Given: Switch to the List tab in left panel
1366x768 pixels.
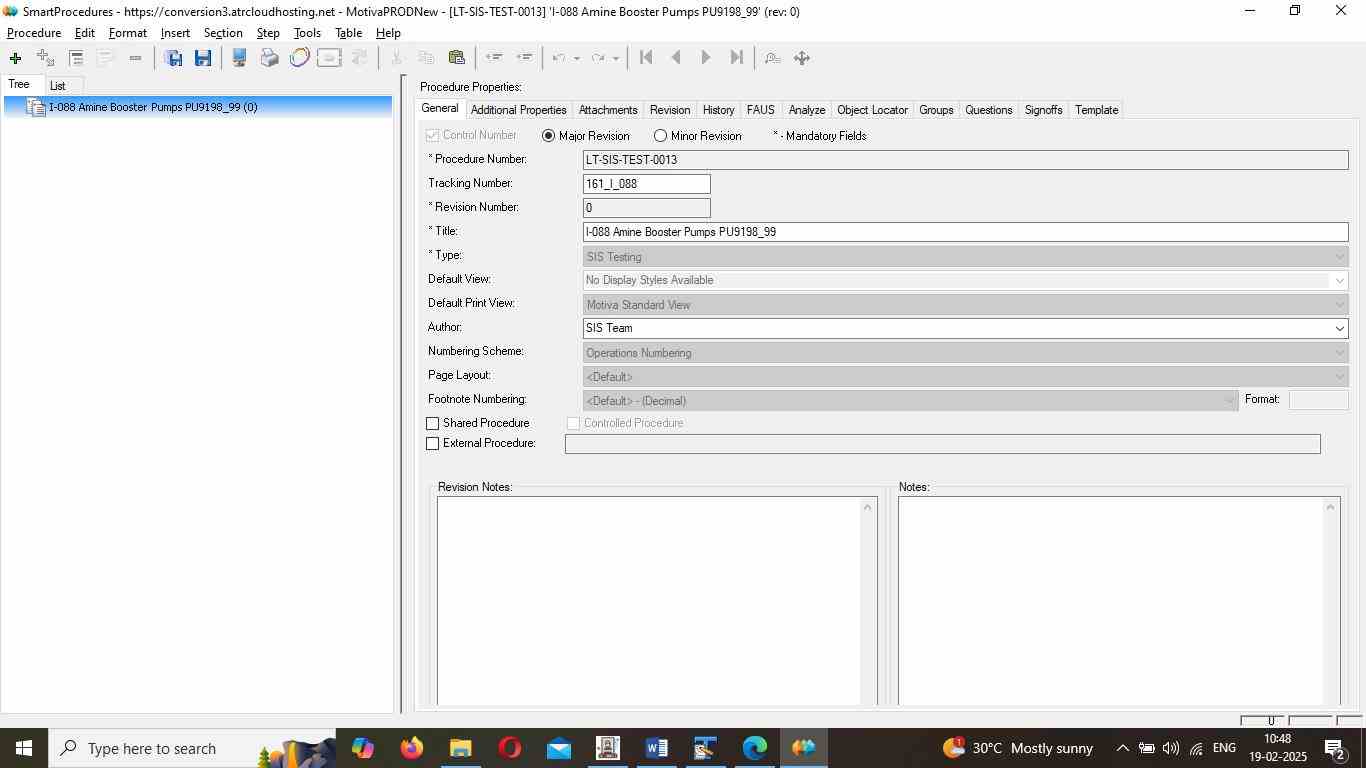Looking at the screenshot, I should pos(58,86).
